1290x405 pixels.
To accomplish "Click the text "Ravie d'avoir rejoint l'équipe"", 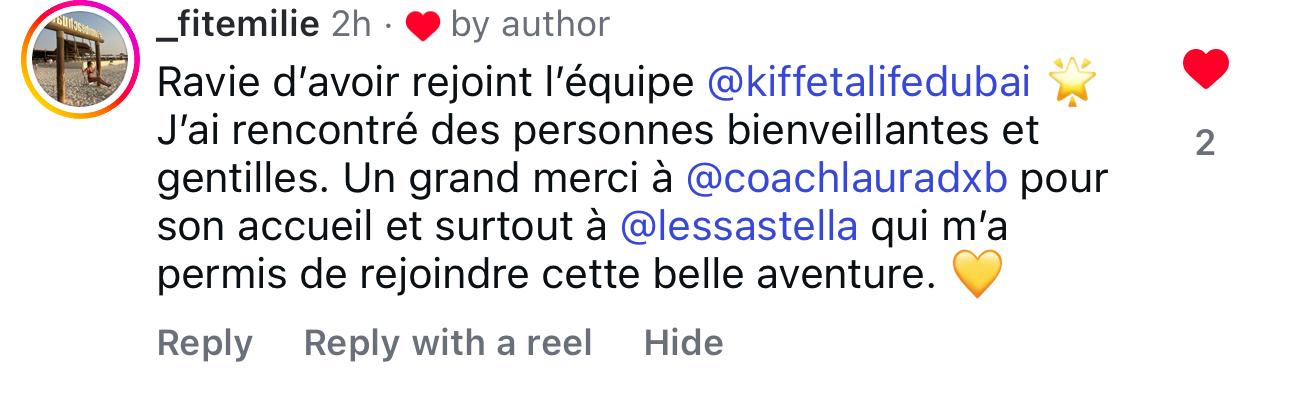I will click(x=426, y=83).
